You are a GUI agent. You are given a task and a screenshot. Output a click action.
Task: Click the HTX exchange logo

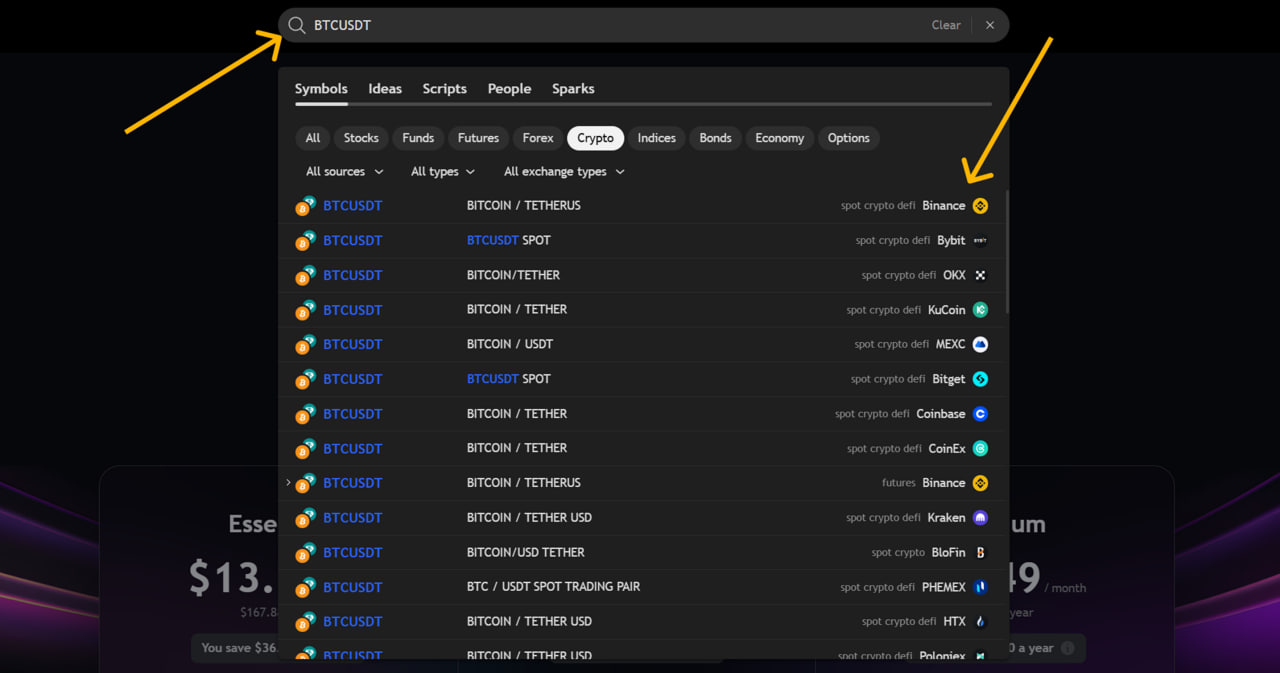(980, 622)
